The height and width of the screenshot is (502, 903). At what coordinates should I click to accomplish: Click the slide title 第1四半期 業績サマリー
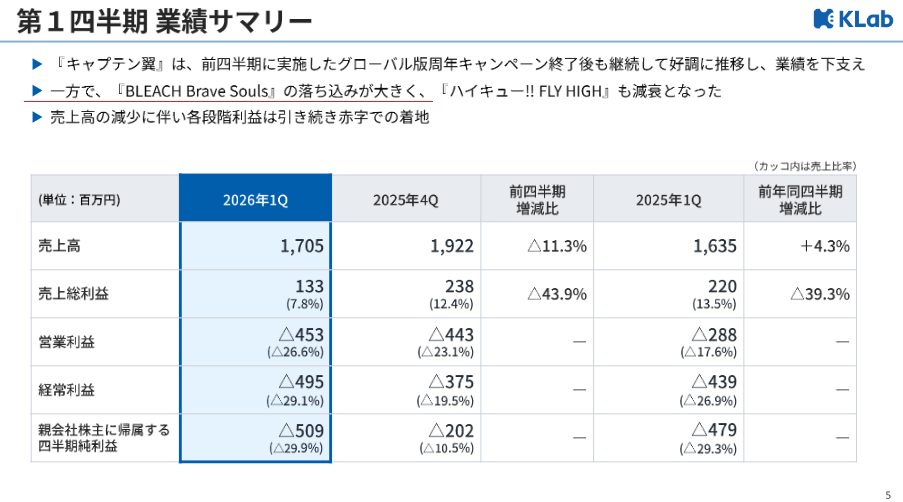pos(165,21)
